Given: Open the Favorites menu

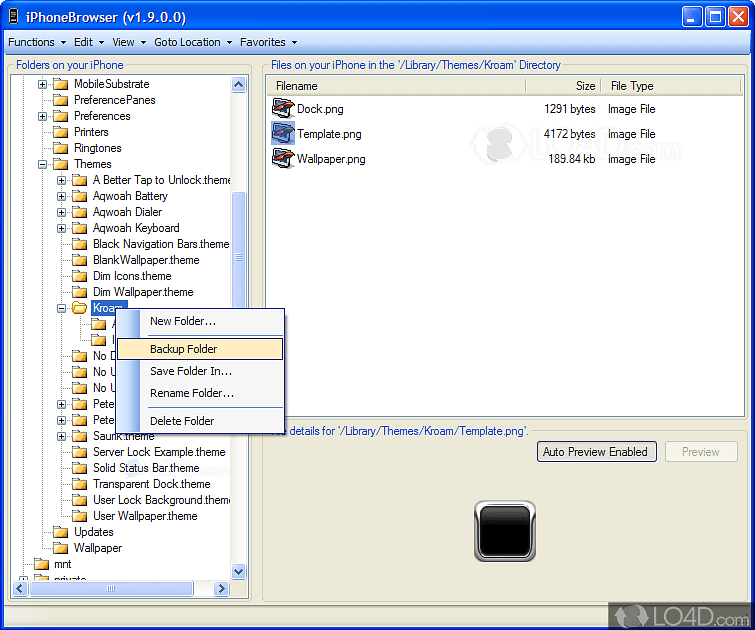Looking at the screenshot, I should point(268,42).
